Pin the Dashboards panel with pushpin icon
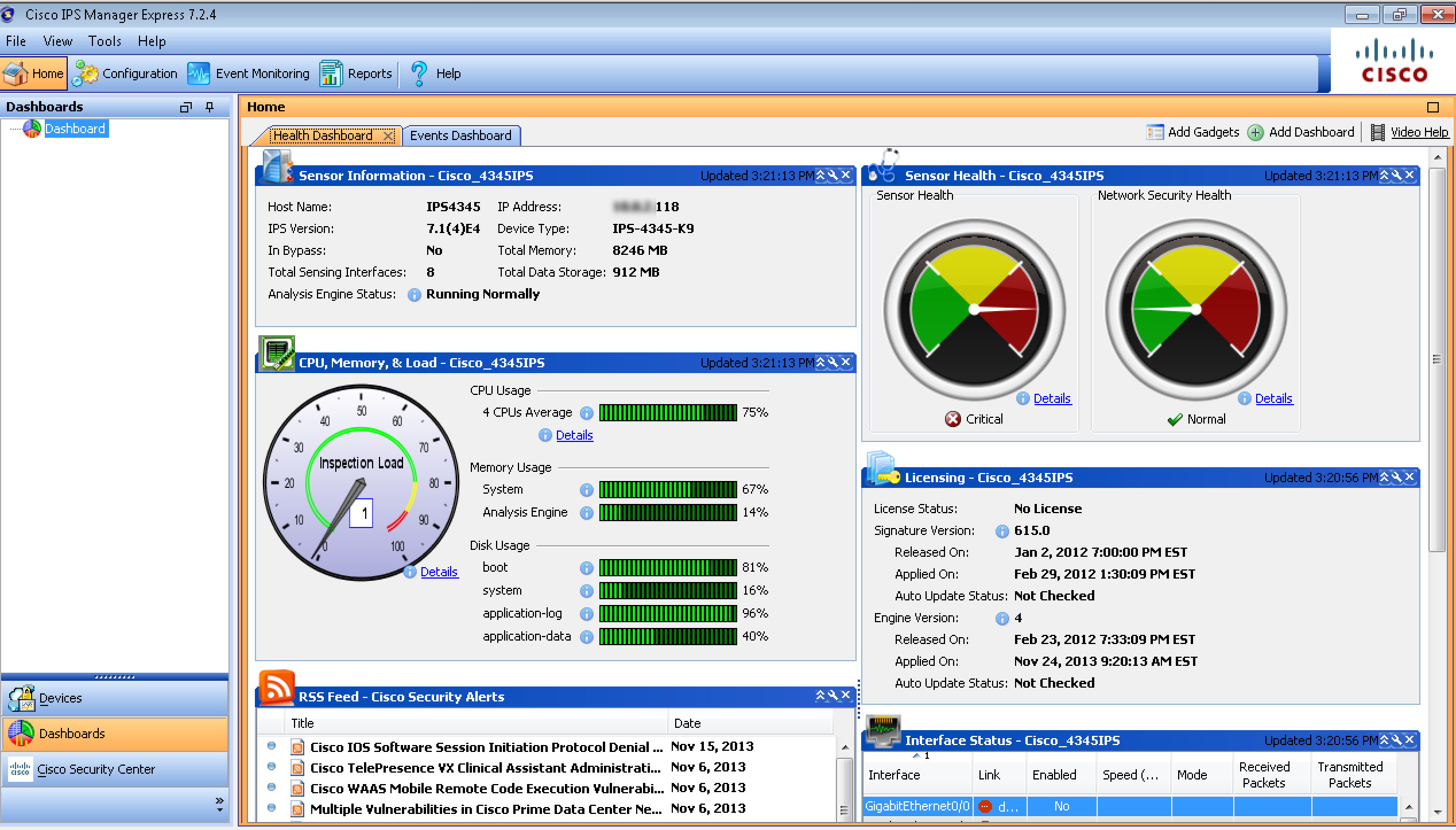The width and height of the screenshot is (1456, 830). coord(210,107)
